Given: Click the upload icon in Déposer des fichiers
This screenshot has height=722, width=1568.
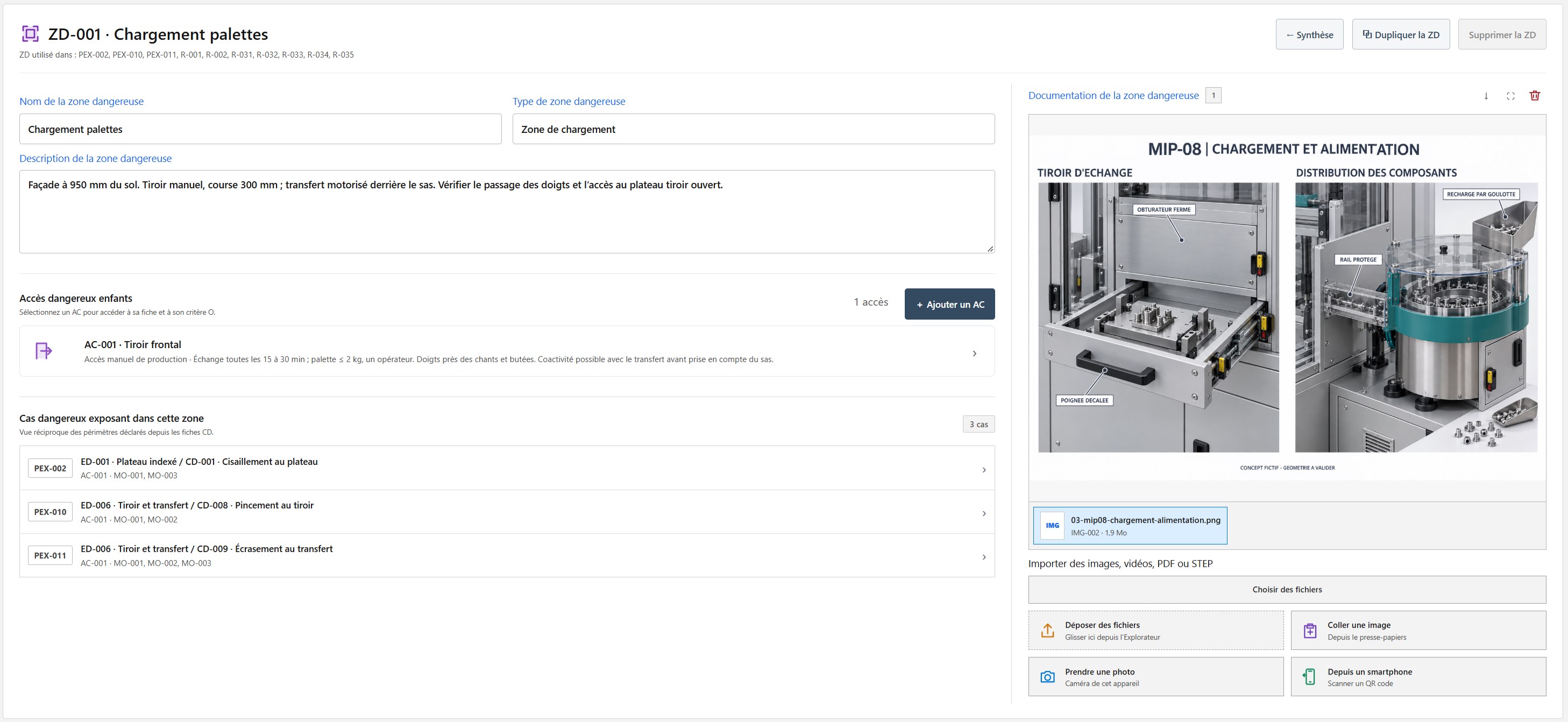Looking at the screenshot, I should click(x=1047, y=630).
